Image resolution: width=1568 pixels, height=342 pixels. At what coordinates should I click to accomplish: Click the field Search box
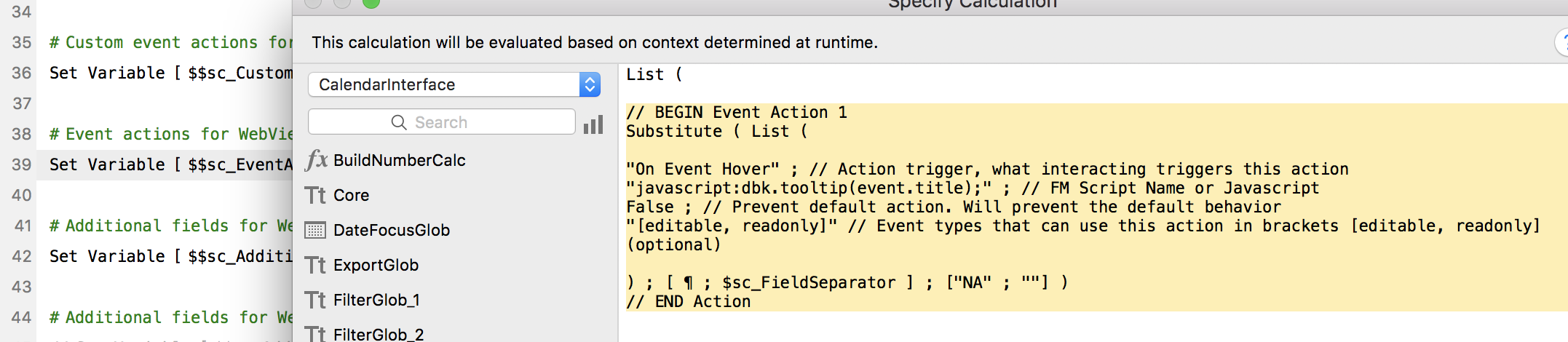[441, 122]
